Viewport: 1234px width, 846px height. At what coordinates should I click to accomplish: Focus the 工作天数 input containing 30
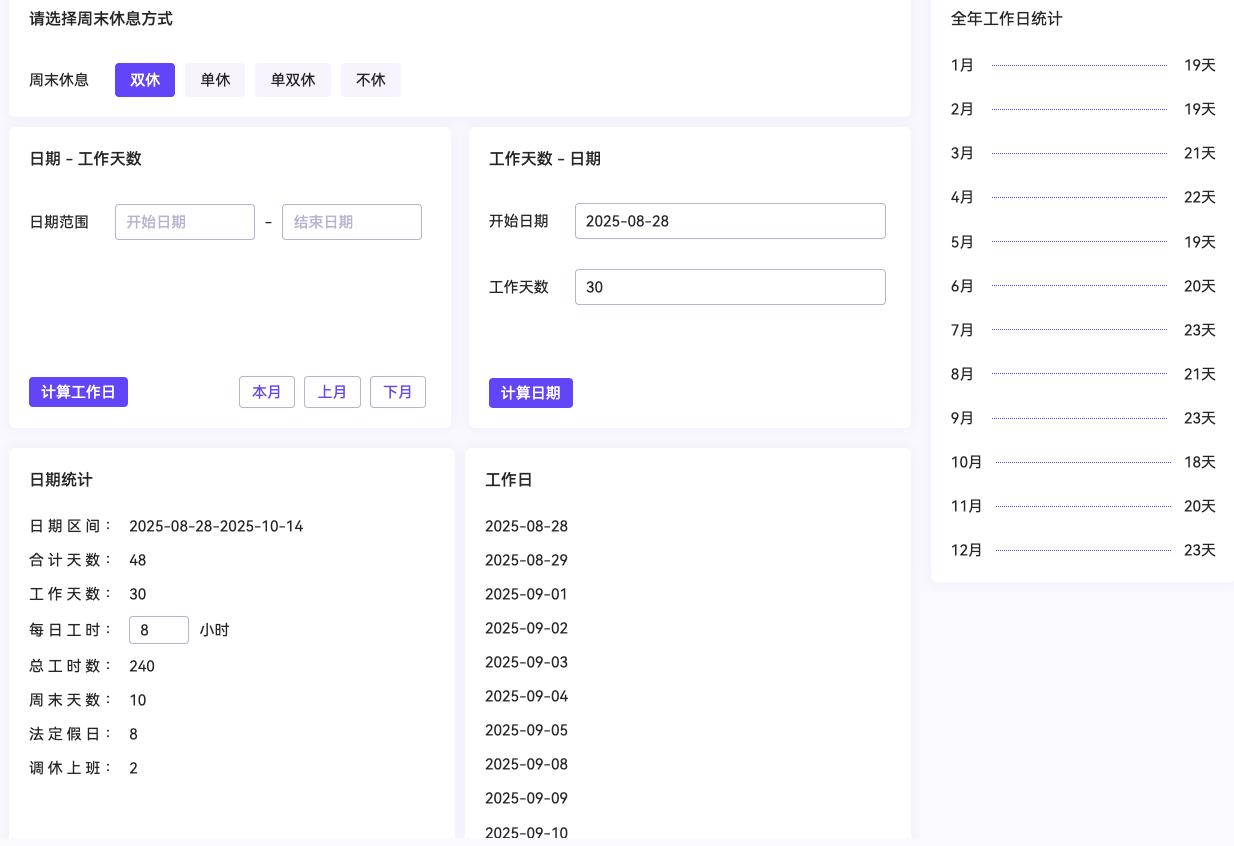point(730,287)
